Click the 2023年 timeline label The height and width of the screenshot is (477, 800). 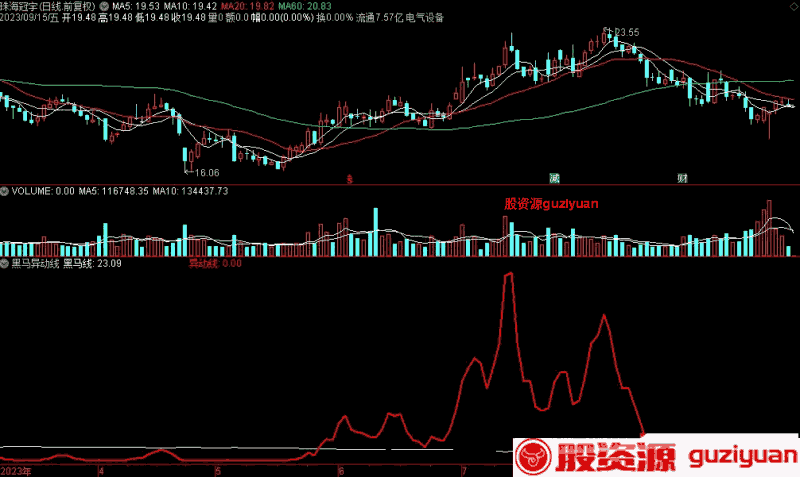(x=16, y=471)
